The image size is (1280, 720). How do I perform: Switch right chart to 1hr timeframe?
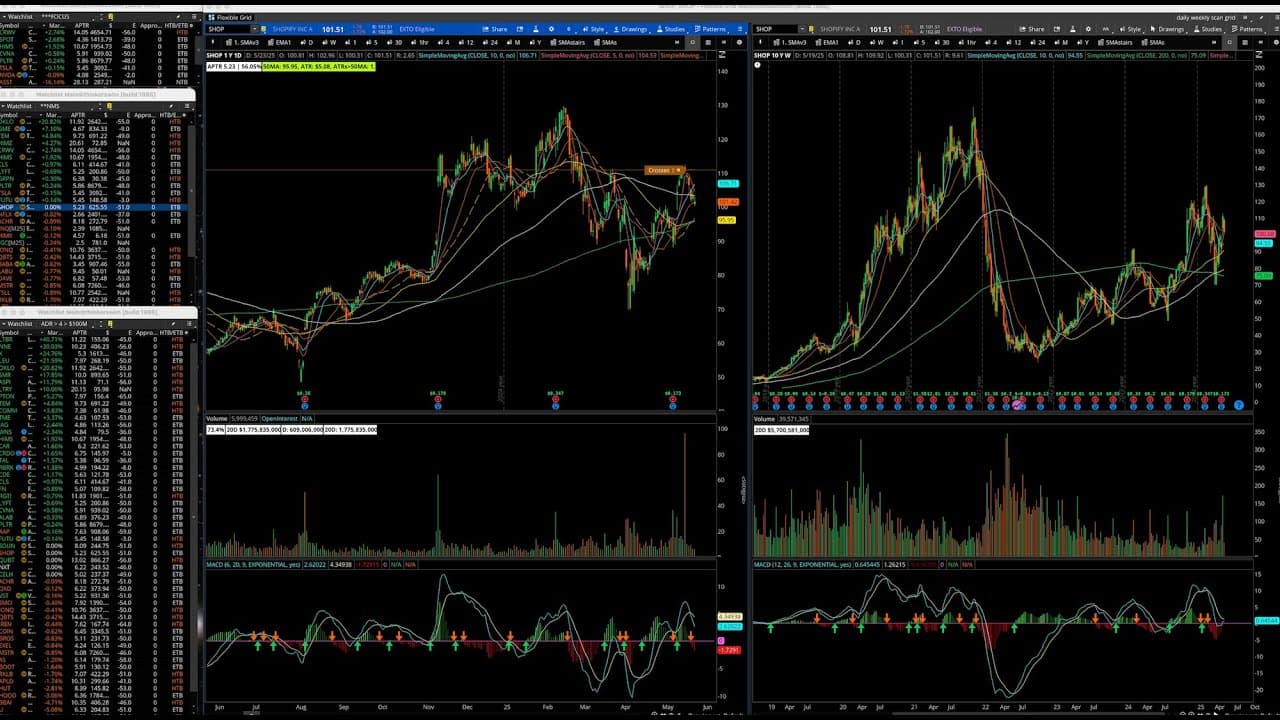click(x=966, y=42)
